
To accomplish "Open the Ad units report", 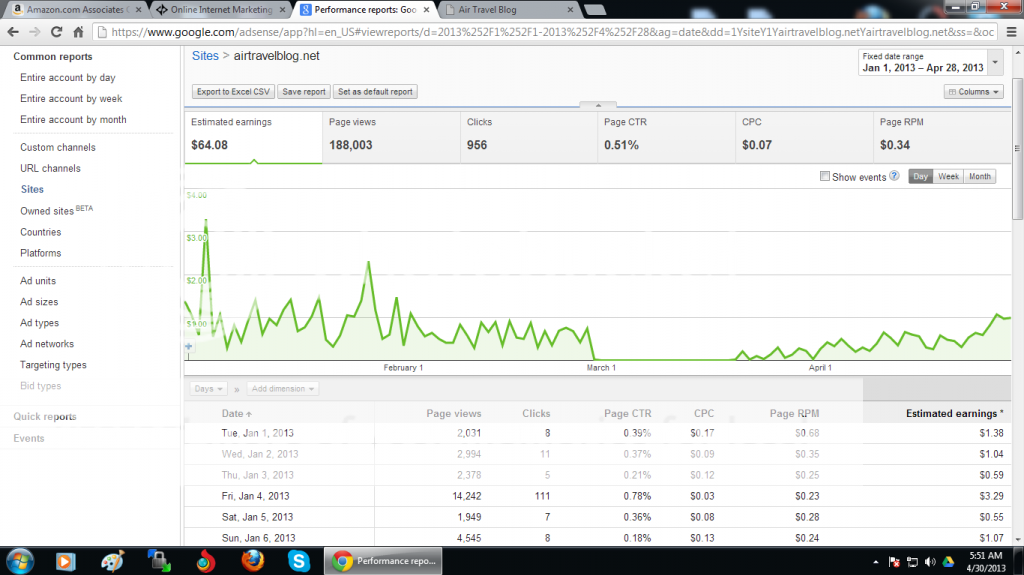I will (38, 280).
